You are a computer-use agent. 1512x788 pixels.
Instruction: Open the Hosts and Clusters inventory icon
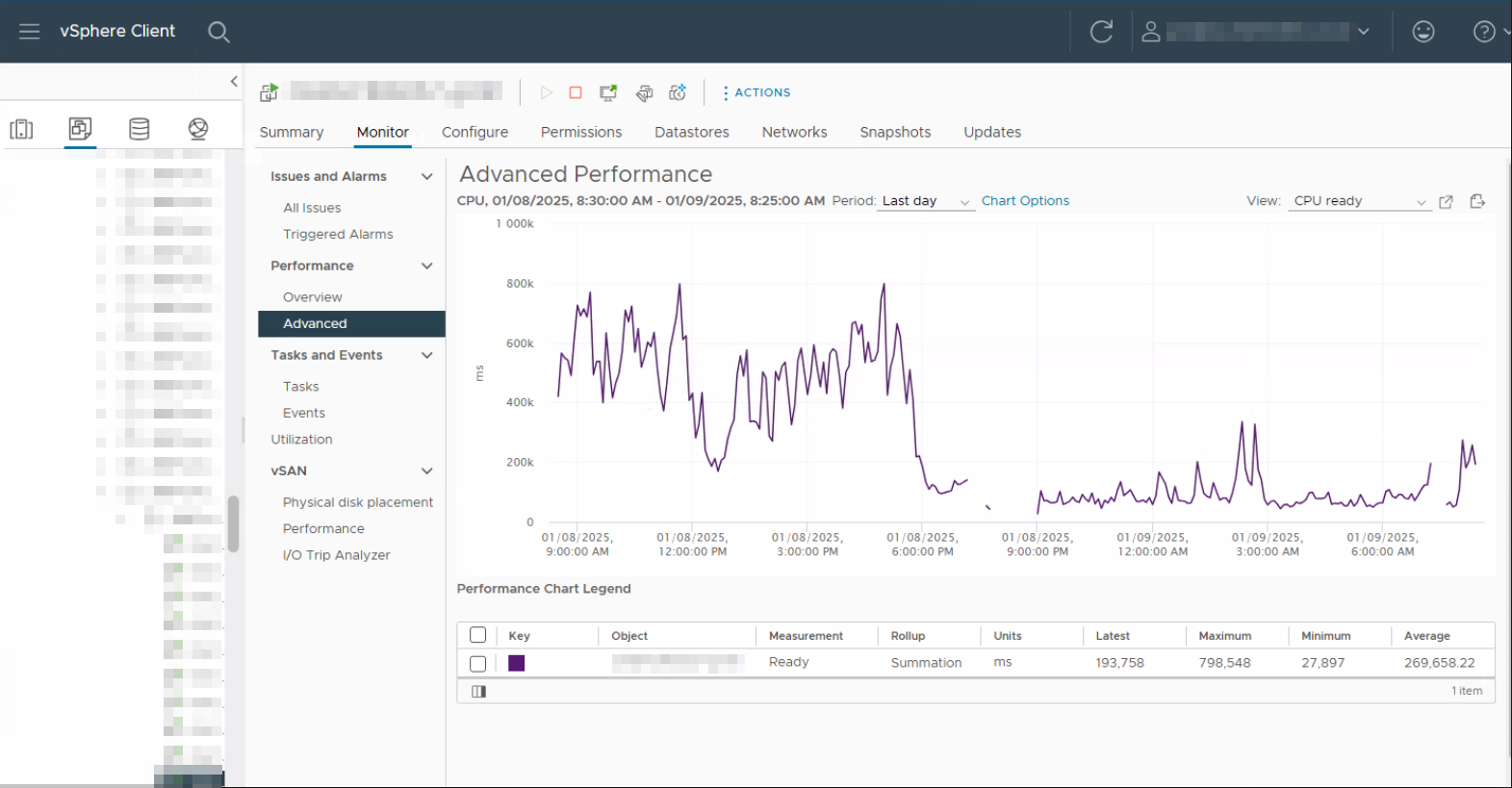pyautogui.click(x=21, y=129)
